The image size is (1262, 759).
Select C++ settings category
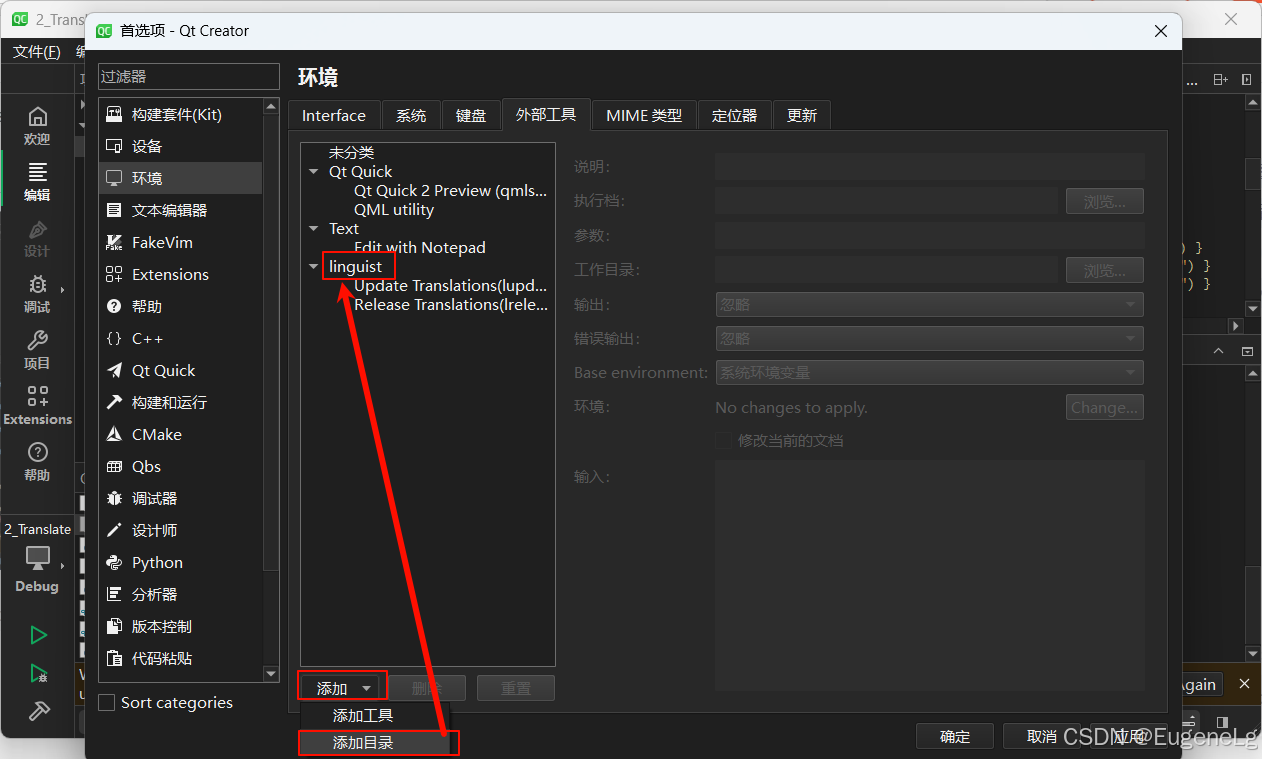tap(181, 338)
